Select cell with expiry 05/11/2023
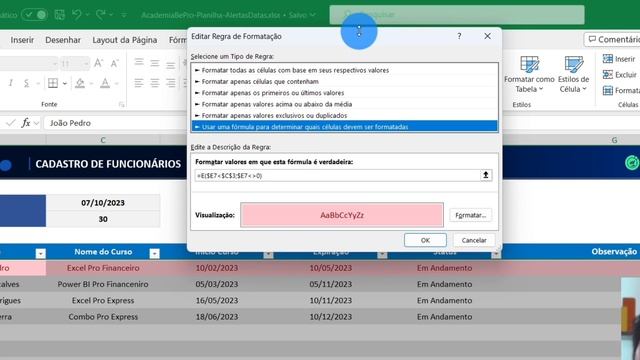Screen dimensions: 640x360 click(331, 284)
